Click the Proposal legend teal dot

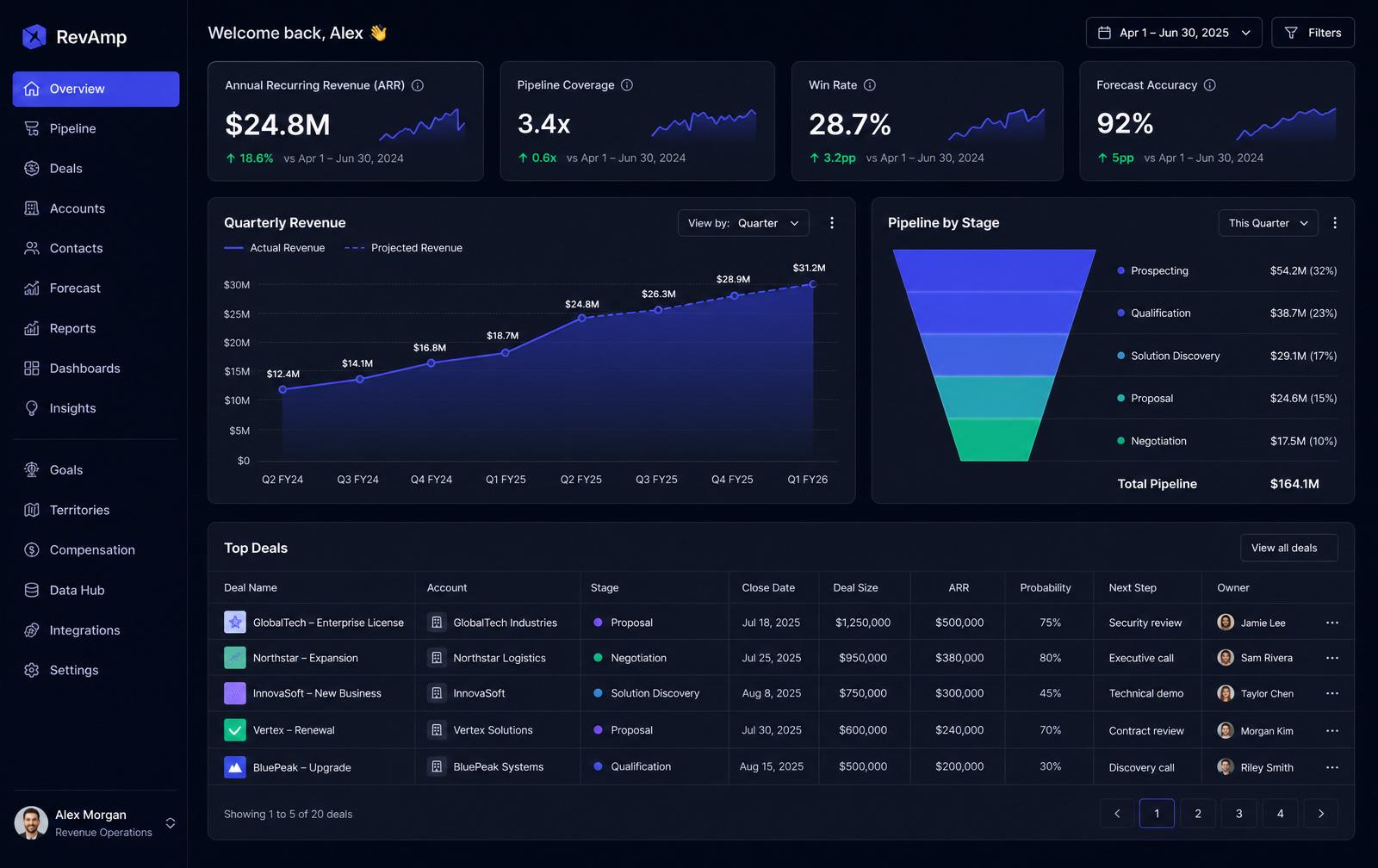(1121, 398)
